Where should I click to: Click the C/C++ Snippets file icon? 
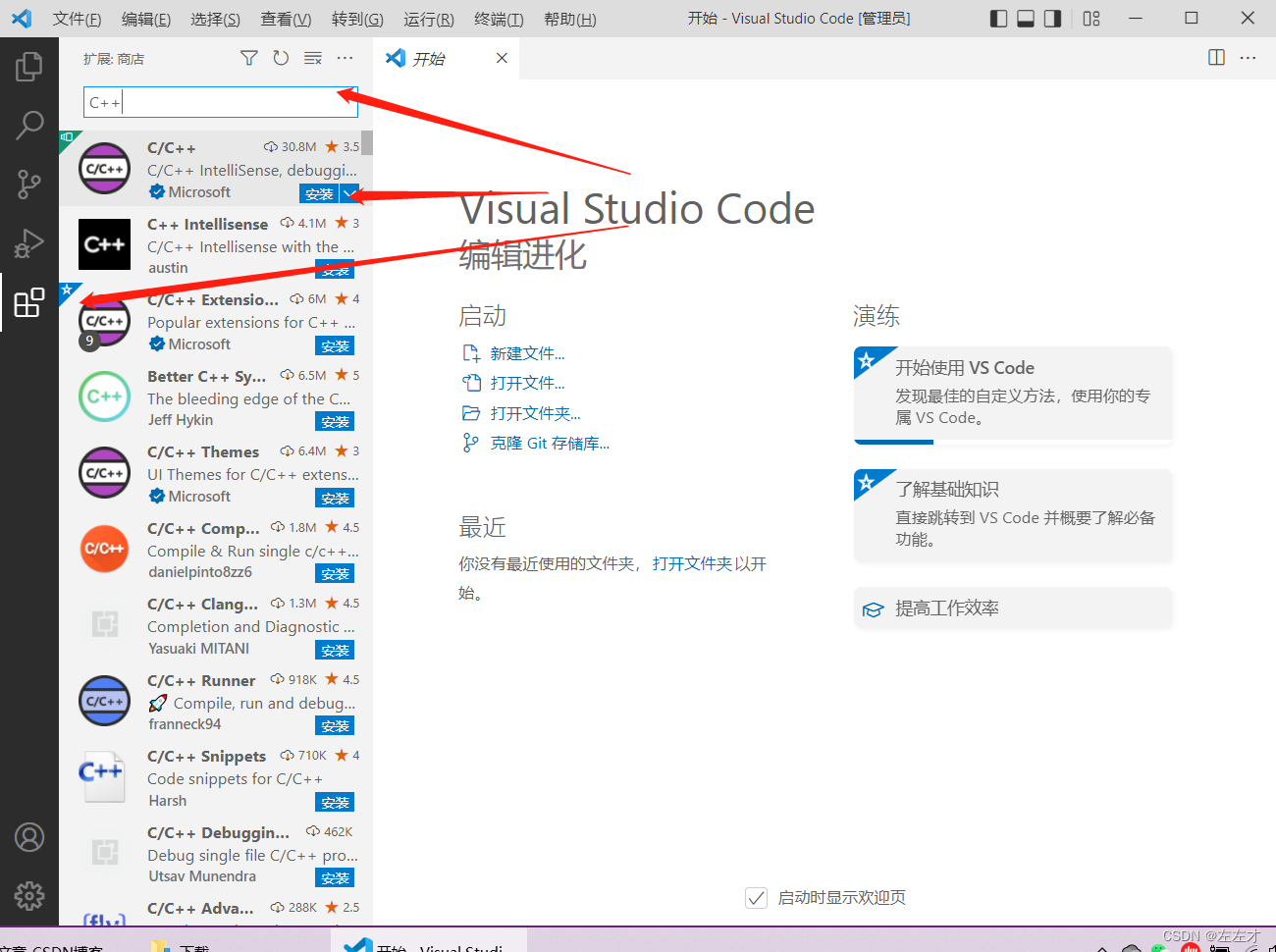102,776
